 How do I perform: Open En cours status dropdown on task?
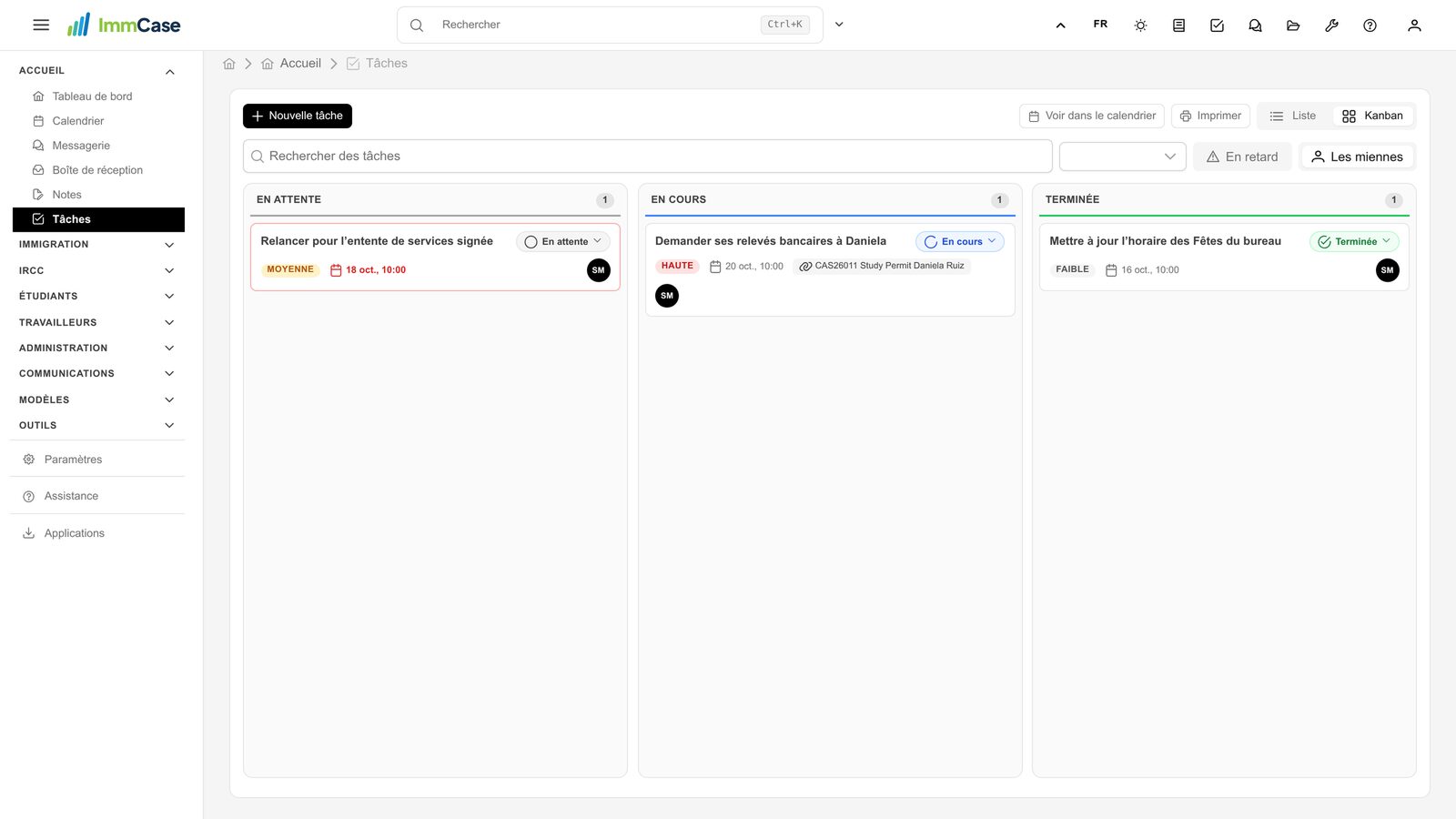960,242
